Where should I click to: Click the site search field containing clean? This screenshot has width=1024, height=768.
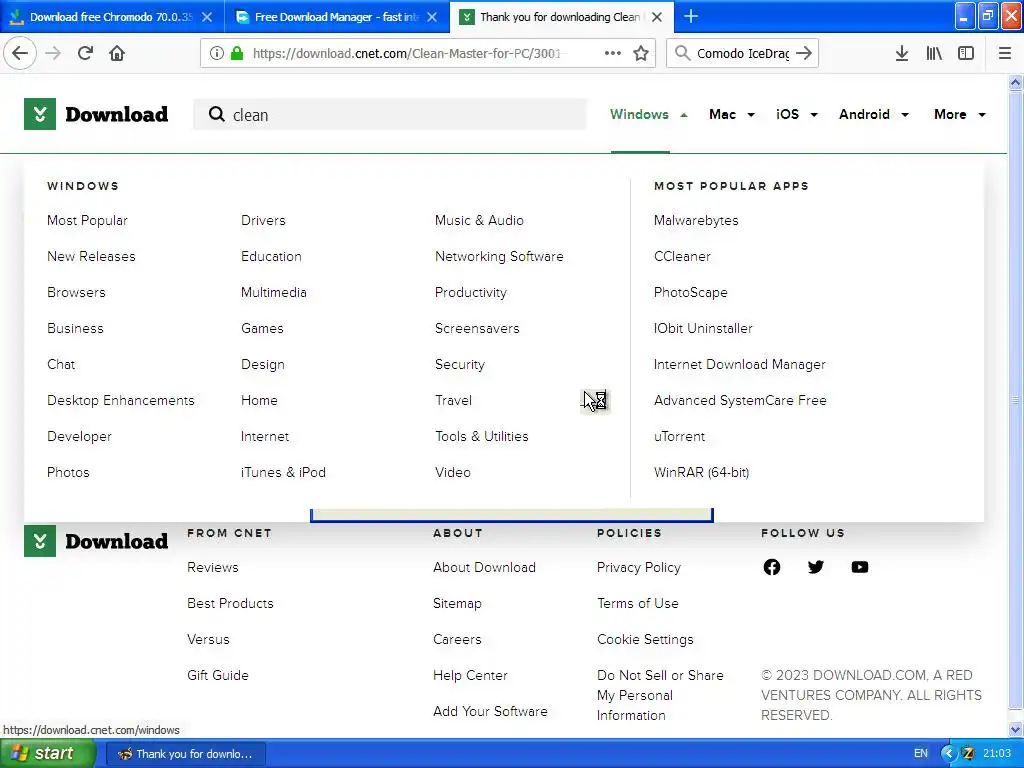tap(390, 114)
